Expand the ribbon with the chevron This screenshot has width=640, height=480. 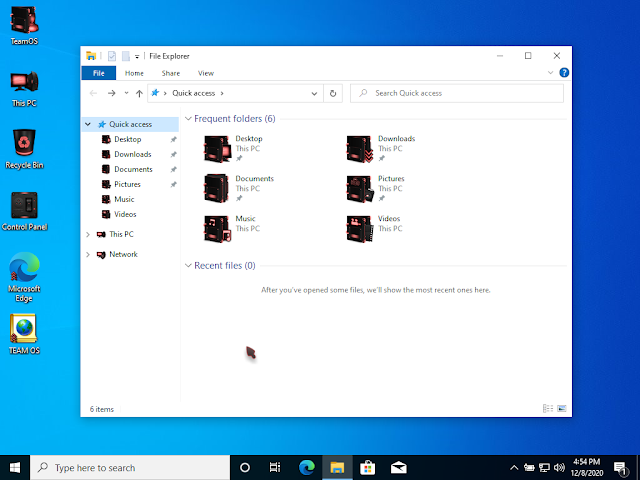click(551, 73)
